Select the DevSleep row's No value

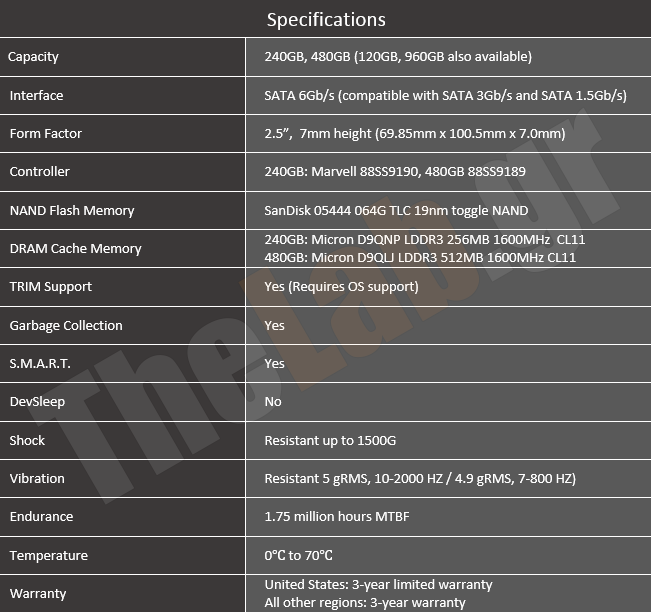point(273,402)
